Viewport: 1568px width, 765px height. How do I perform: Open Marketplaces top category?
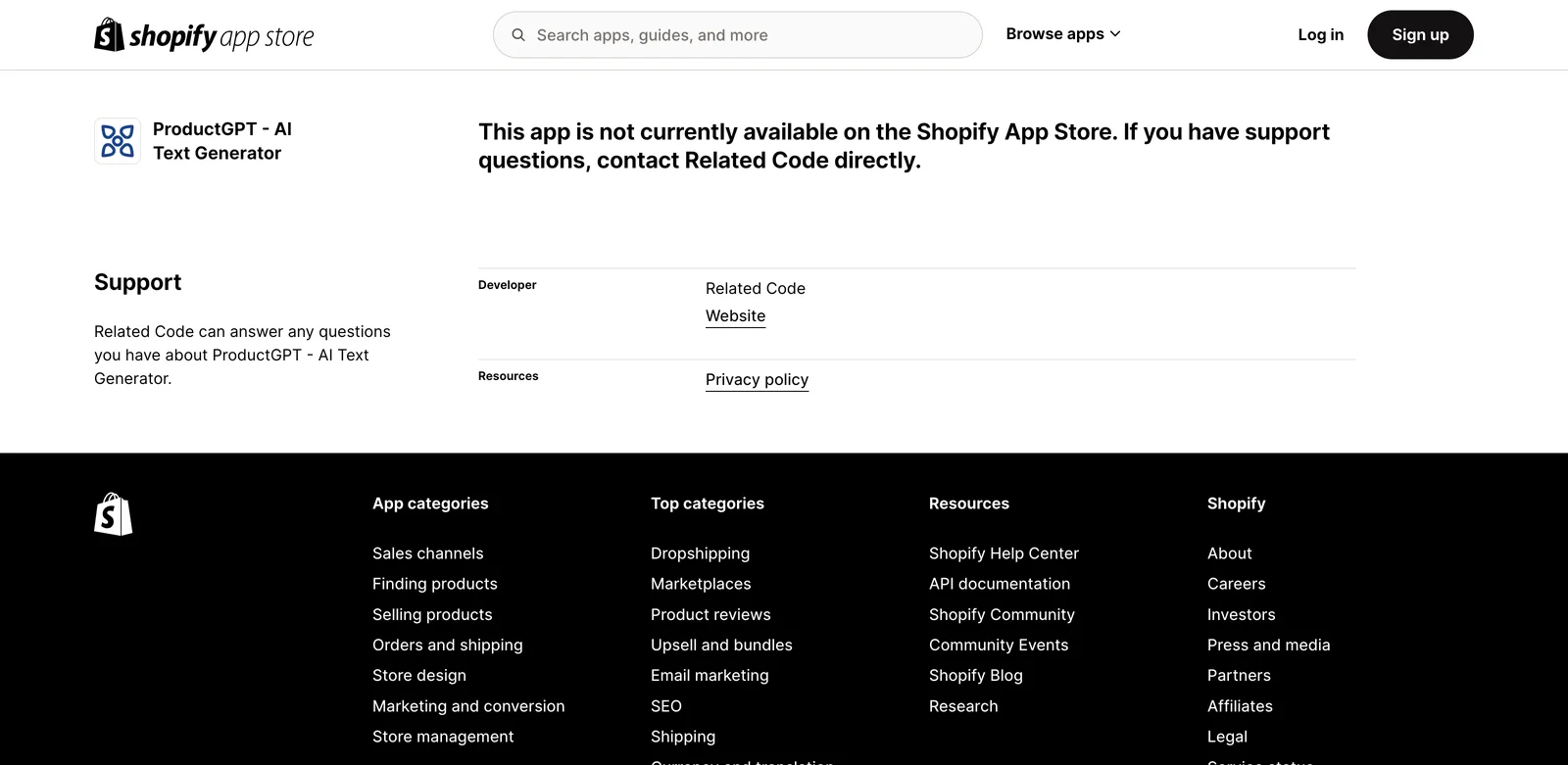tap(701, 584)
